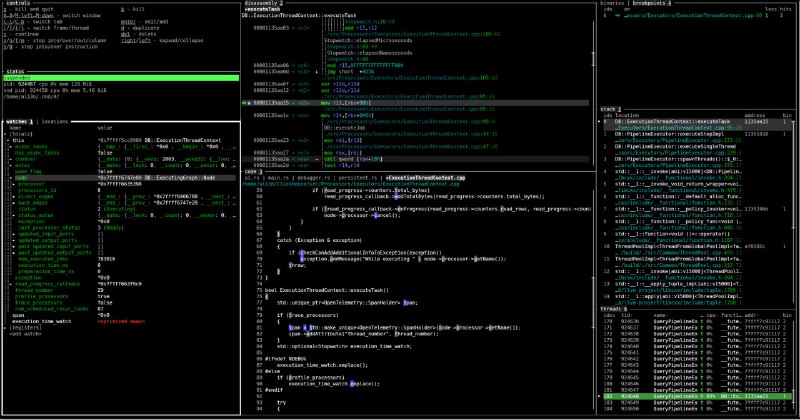
Task: Expand the processor pointer
Action: click(15, 184)
